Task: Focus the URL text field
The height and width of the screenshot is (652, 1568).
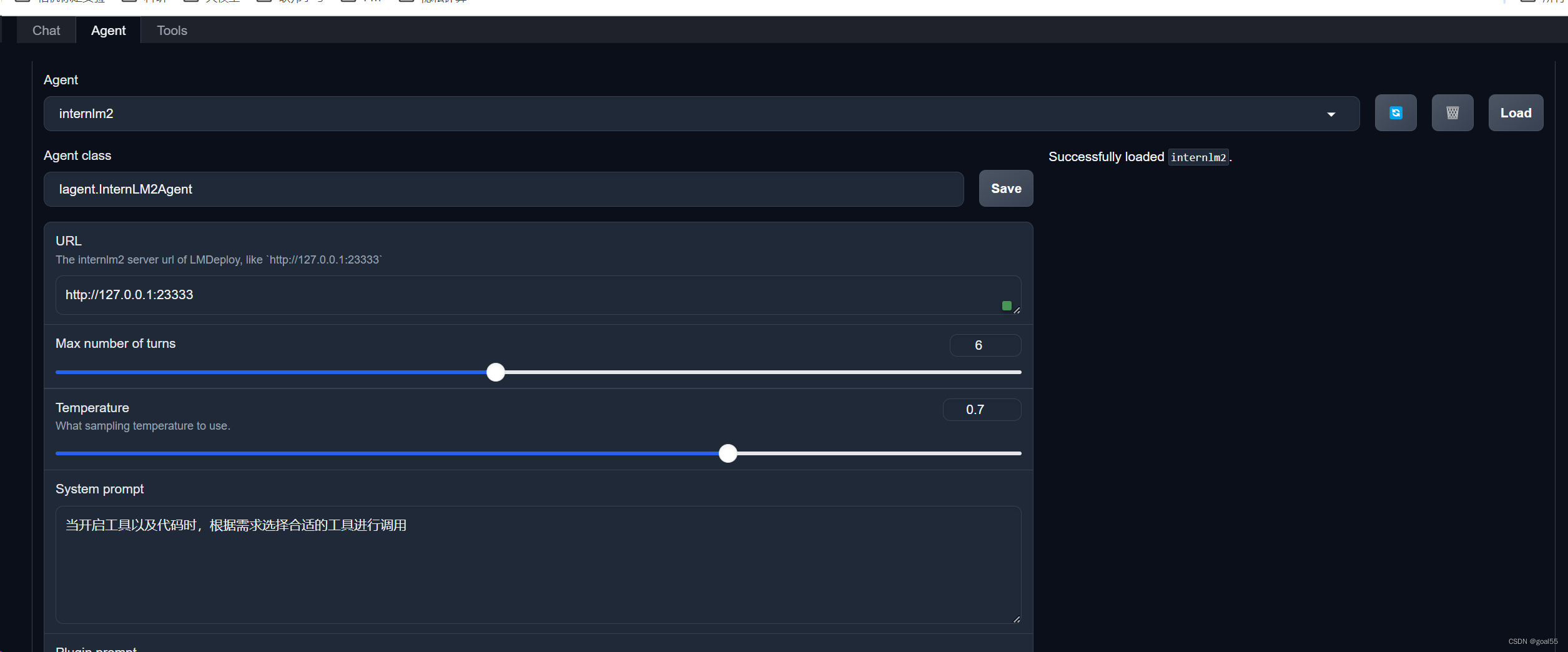Action: tap(538, 295)
